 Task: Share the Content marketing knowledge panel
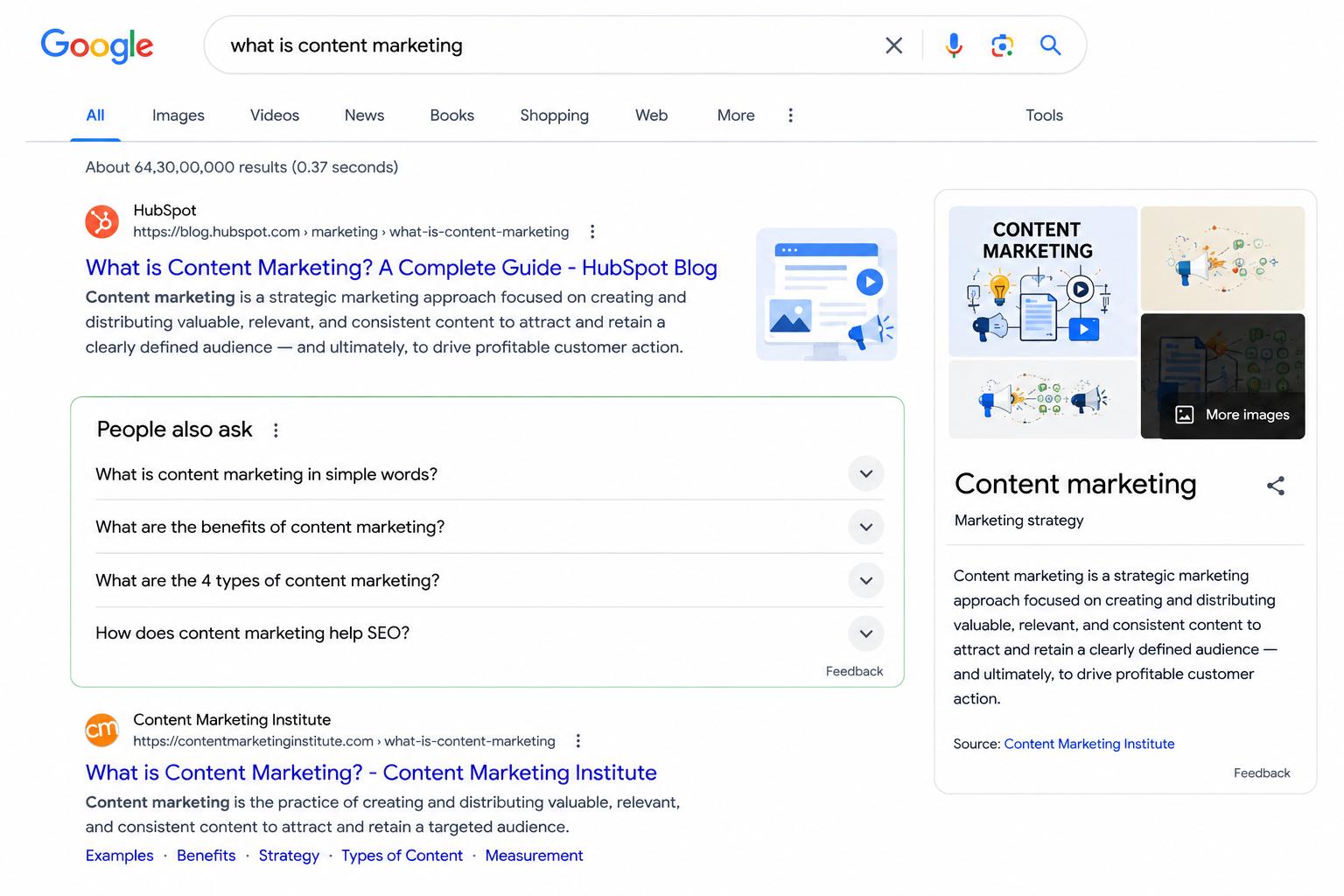coord(1276,486)
